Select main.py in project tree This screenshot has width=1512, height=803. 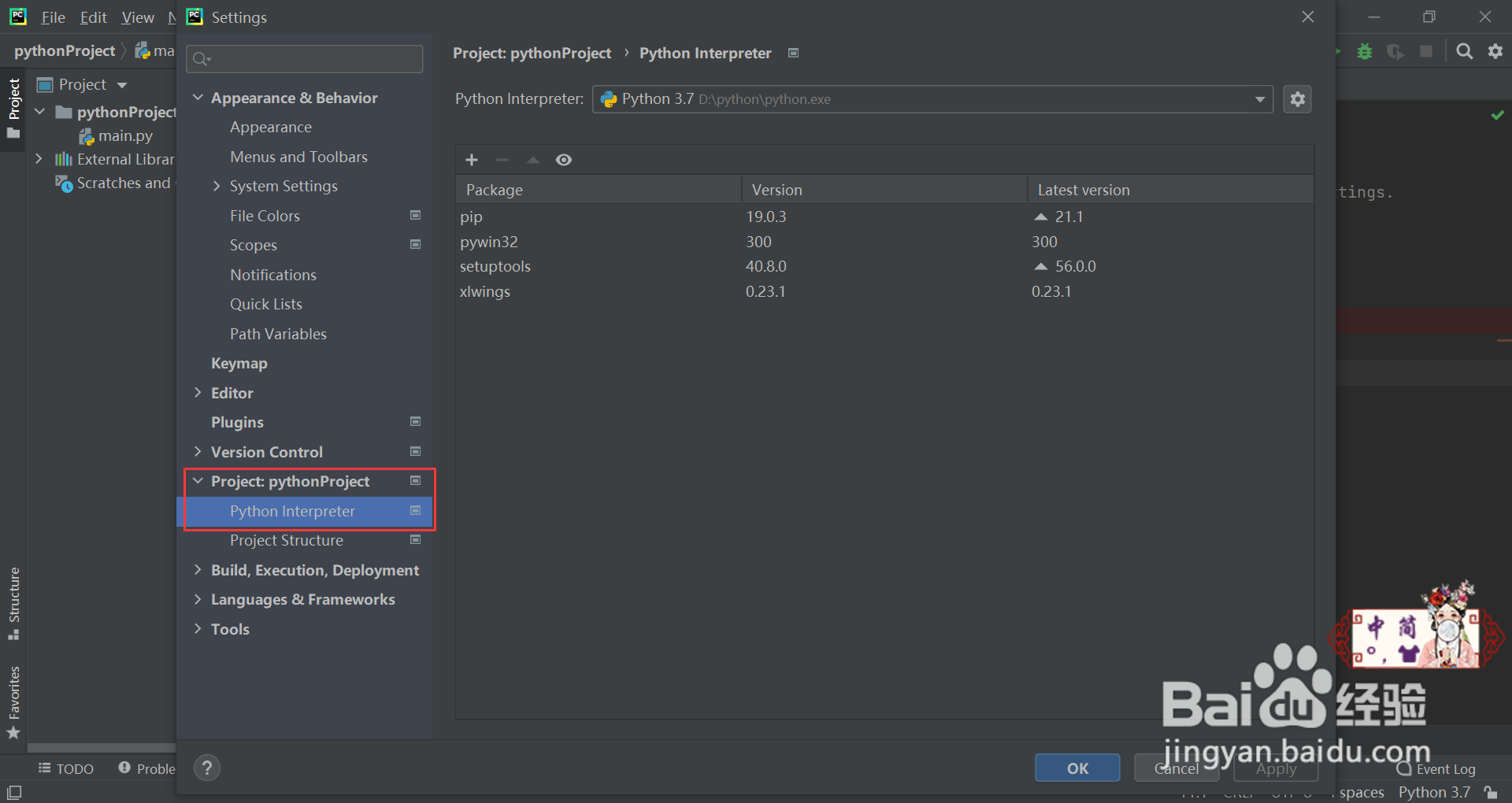[125, 136]
